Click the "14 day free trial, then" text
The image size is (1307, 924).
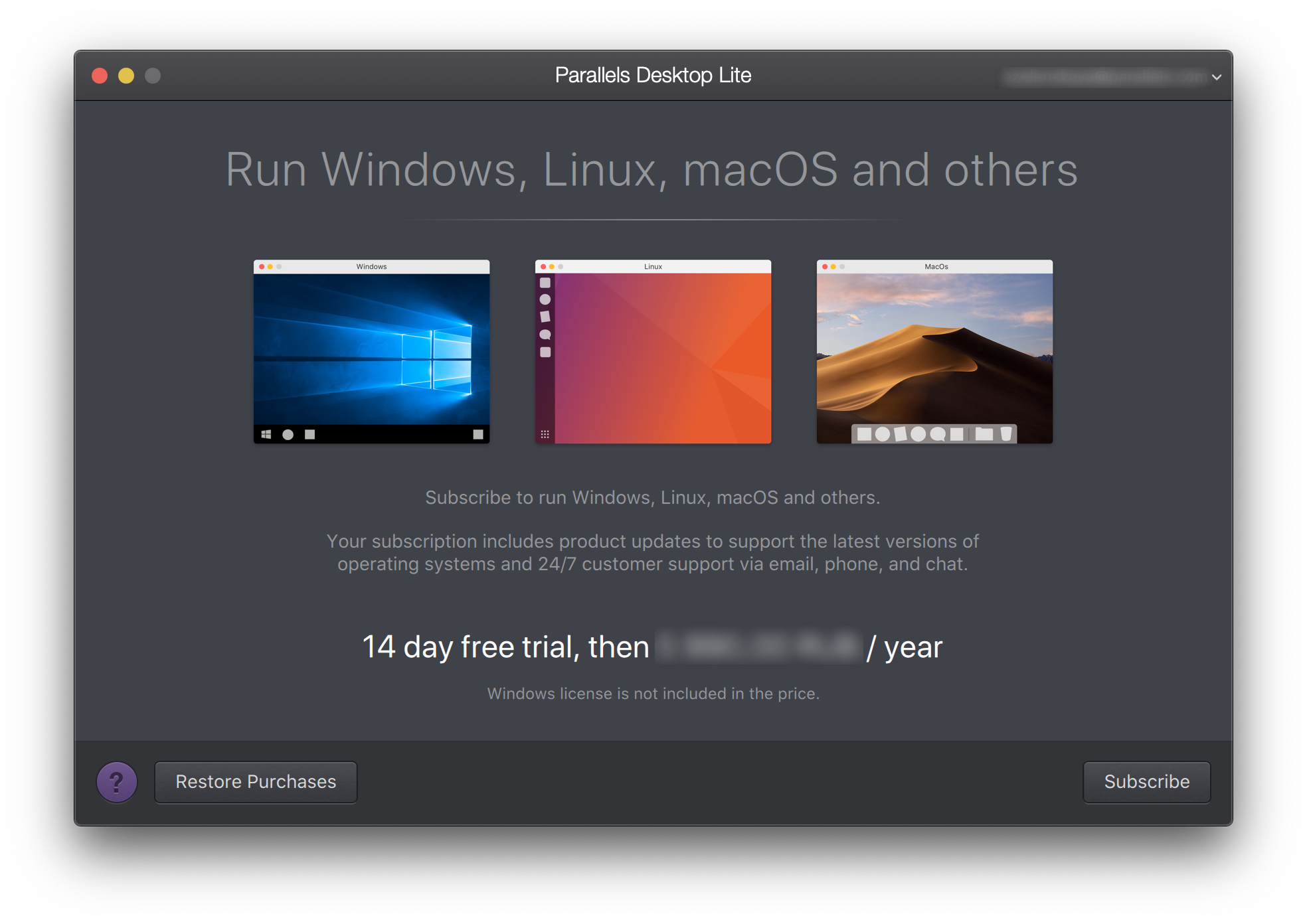[x=505, y=647]
